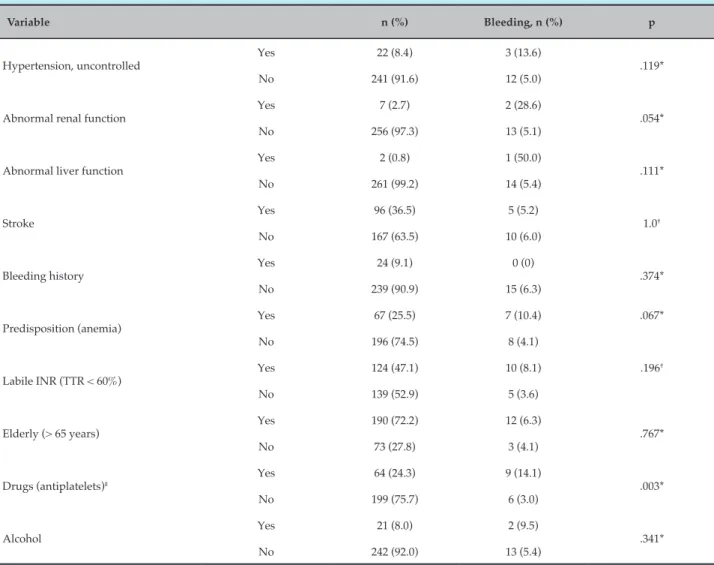Select the 'Variable' column header
Image resolution: width=714 pixels, height=565 pixels.
28,22
